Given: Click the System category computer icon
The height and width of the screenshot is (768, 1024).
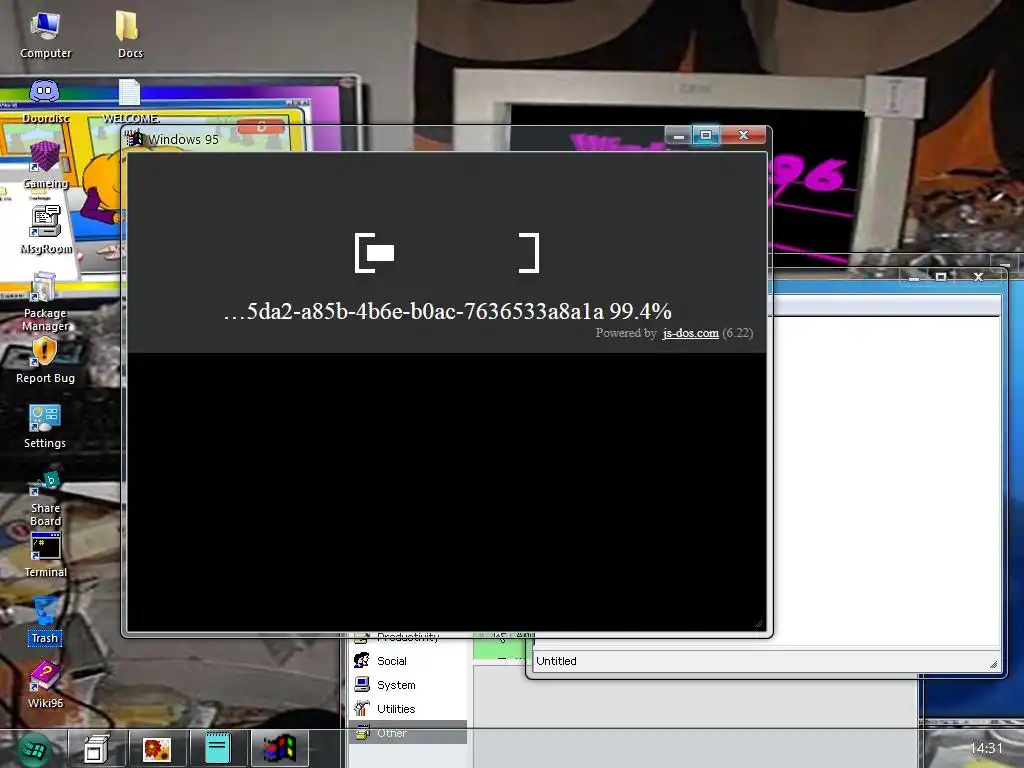Looking at the screenshot, I should coord(362,684).
